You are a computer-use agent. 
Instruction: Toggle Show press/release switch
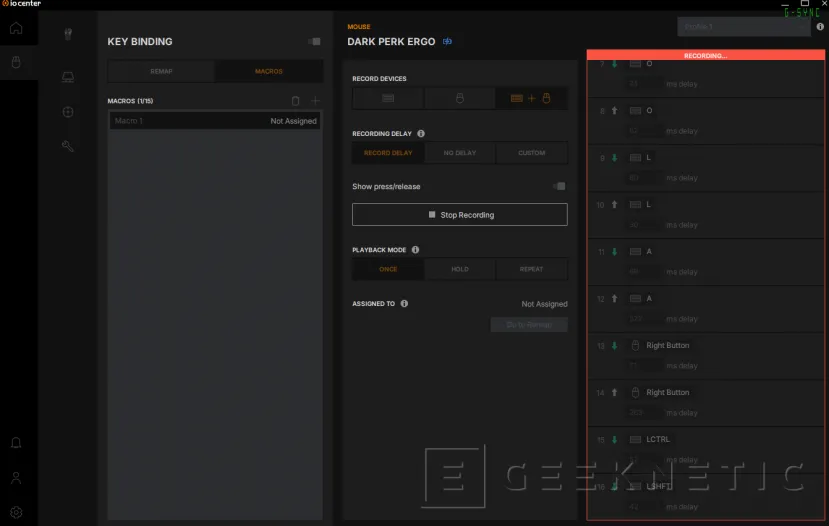click(x=559, y=186)
